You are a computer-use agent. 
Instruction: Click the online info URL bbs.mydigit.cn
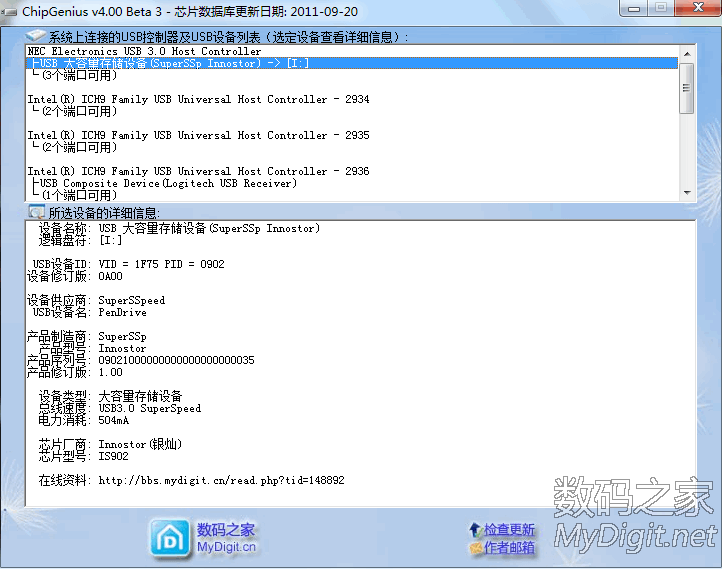pos(221,480)
